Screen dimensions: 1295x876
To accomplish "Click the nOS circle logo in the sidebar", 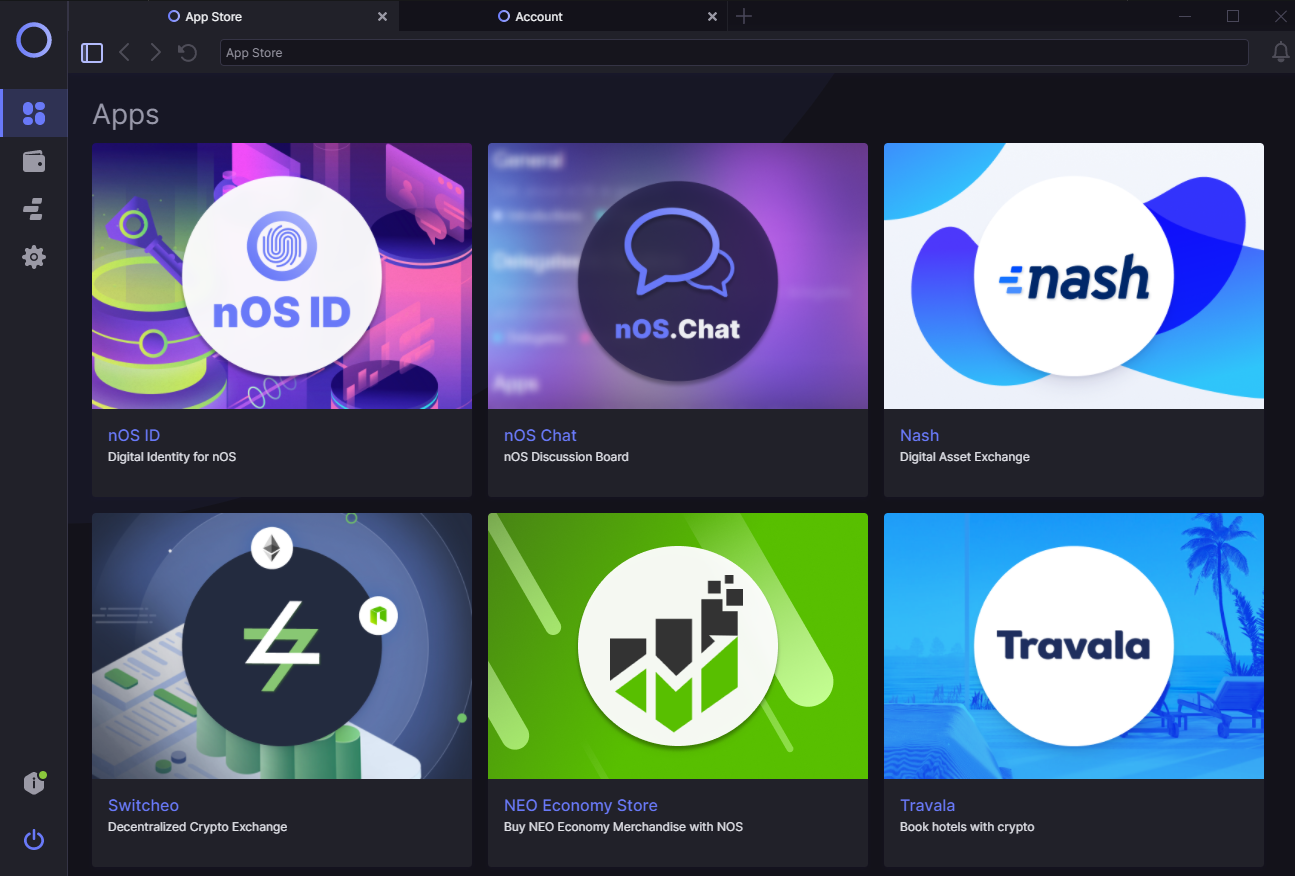I will (34, 40).
